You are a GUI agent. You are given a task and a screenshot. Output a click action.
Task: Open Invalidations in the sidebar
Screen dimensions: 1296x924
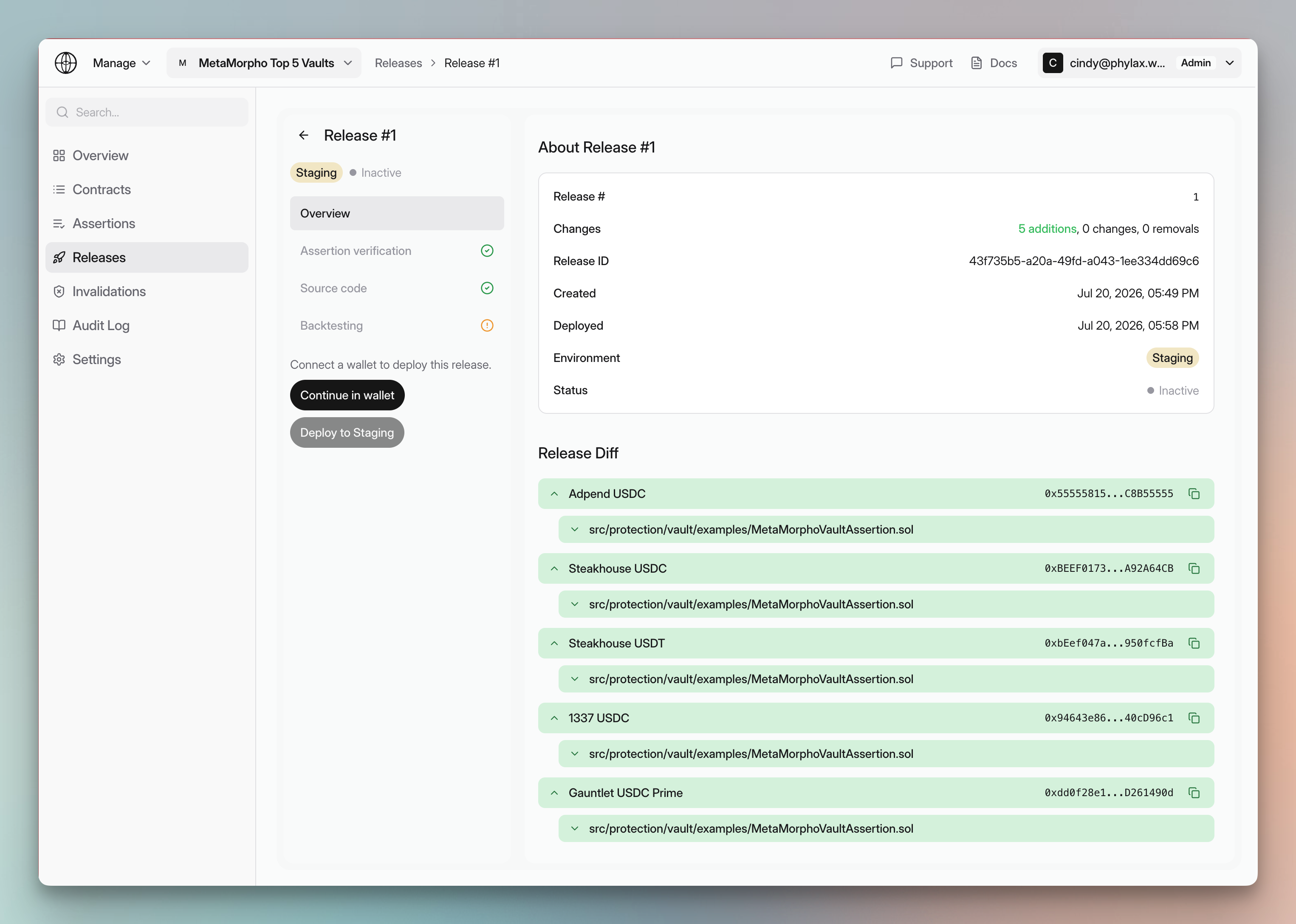pyautogui.click(x=147, y=291)
